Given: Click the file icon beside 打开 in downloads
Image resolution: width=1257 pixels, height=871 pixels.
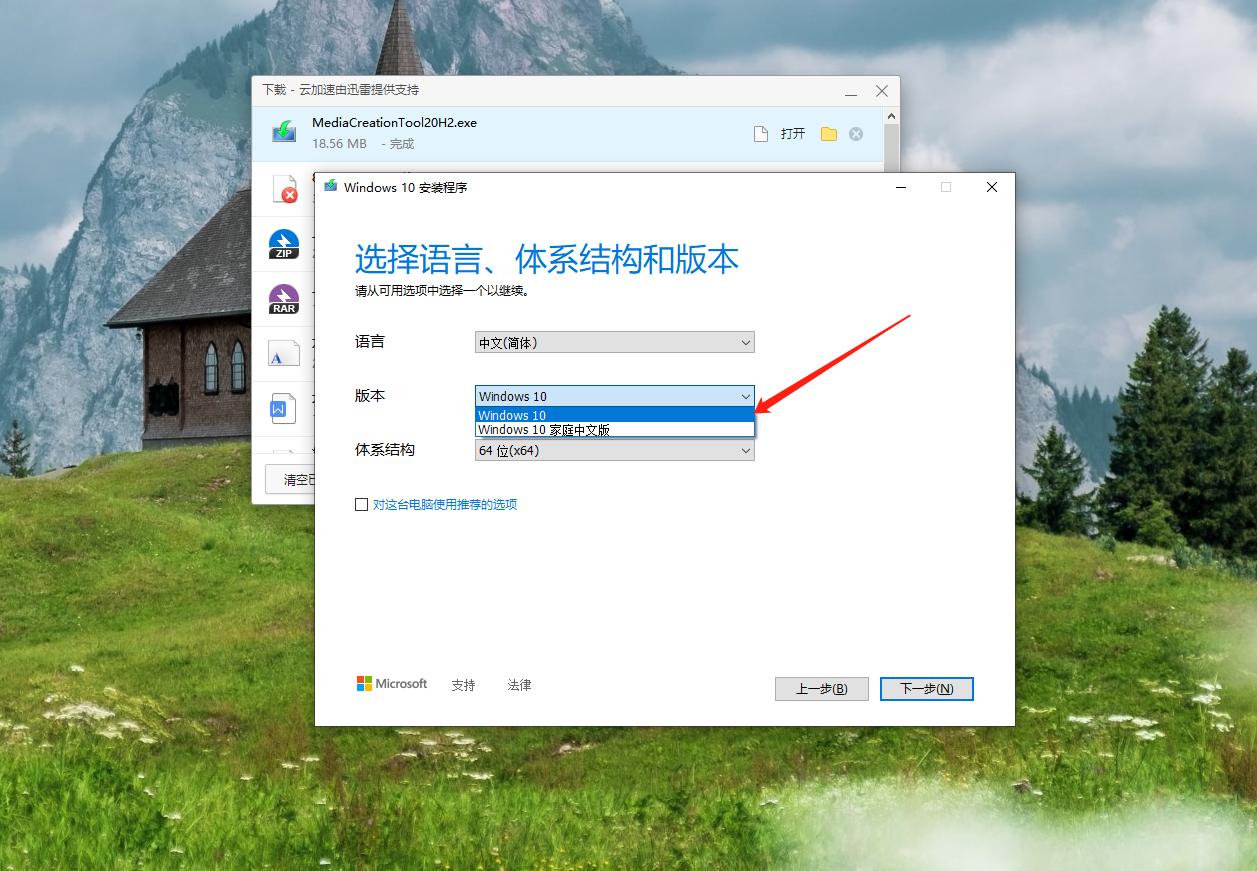Looking at the screenshot, I should tap(761, 134).
